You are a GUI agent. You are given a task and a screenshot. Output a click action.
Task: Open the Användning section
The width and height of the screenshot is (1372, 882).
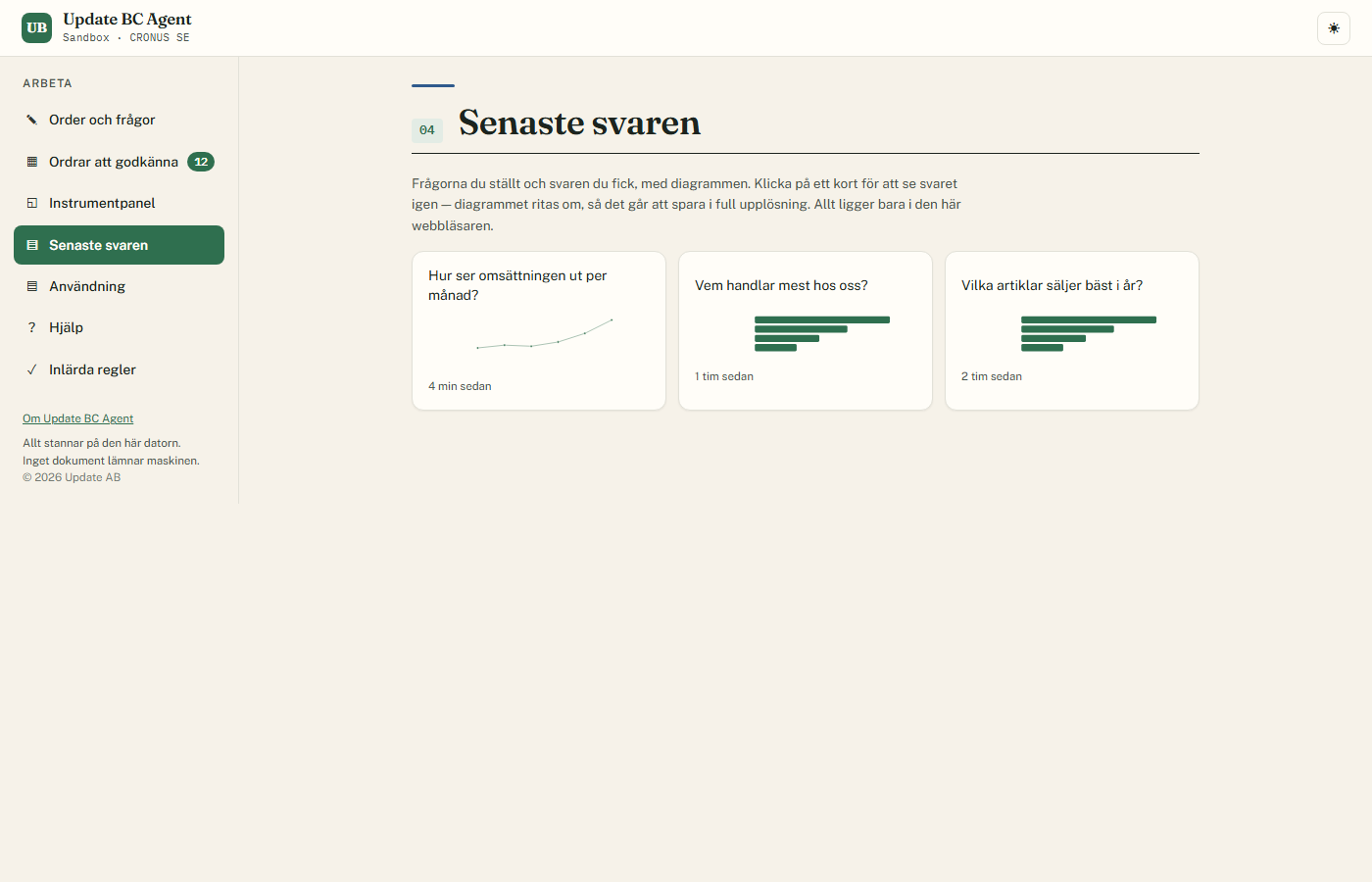pos(119,286)
